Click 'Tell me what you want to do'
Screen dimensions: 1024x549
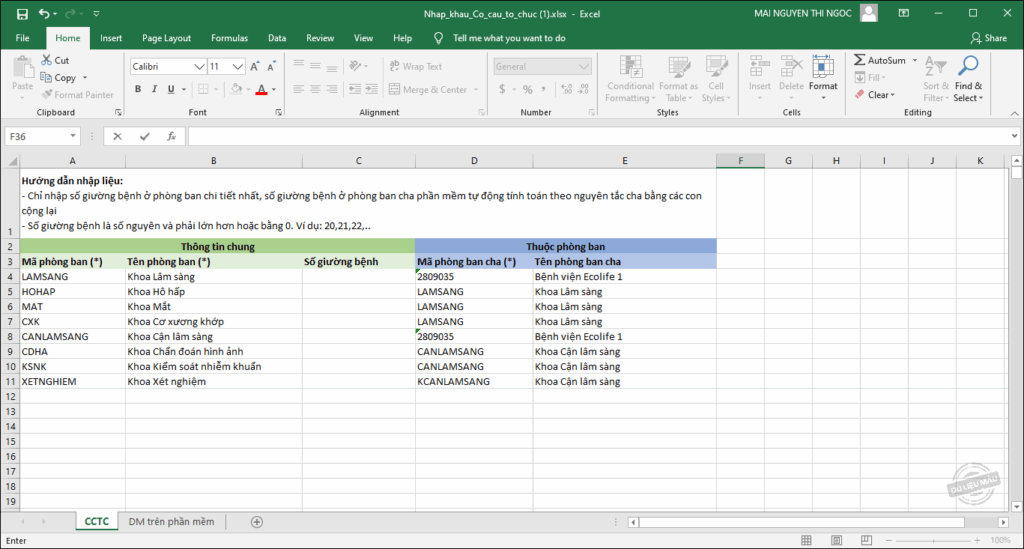pyautogui.click(x=508, y=38)
